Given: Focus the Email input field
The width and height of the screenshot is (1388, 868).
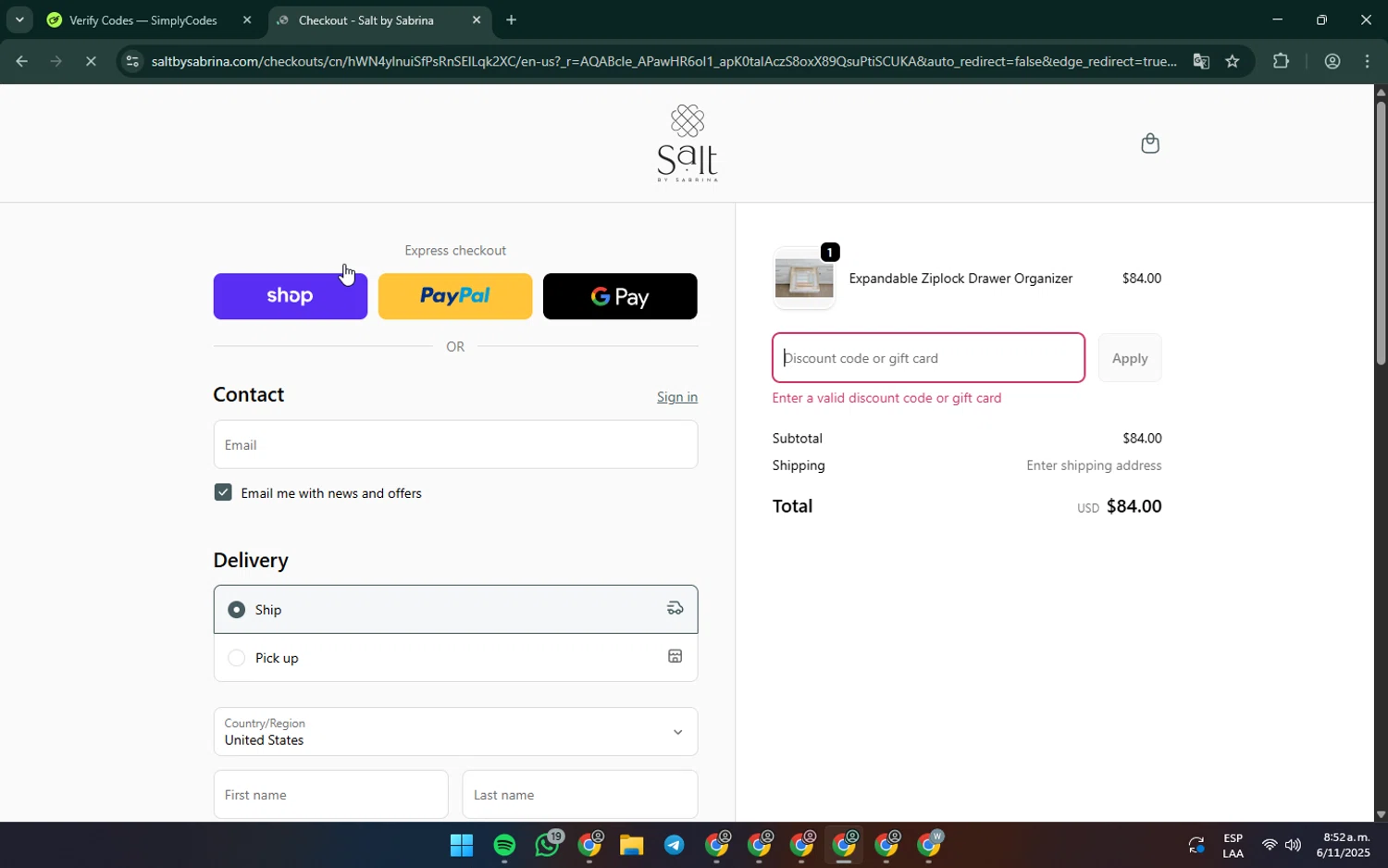Looking at the screenshot, I should coord(455,445).
